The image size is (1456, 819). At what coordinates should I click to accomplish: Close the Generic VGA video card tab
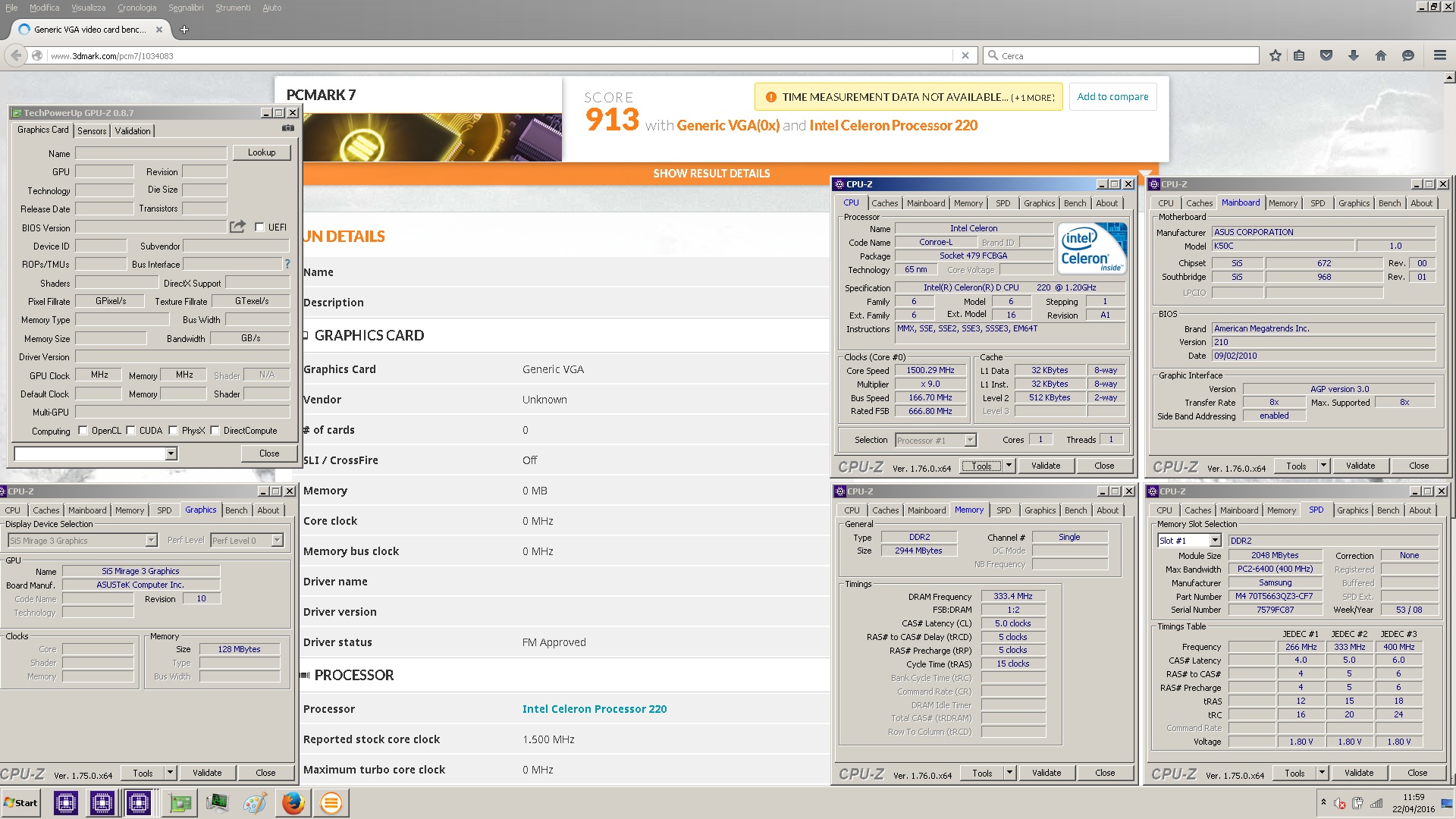pyautogui.click(x=159, y=30)
